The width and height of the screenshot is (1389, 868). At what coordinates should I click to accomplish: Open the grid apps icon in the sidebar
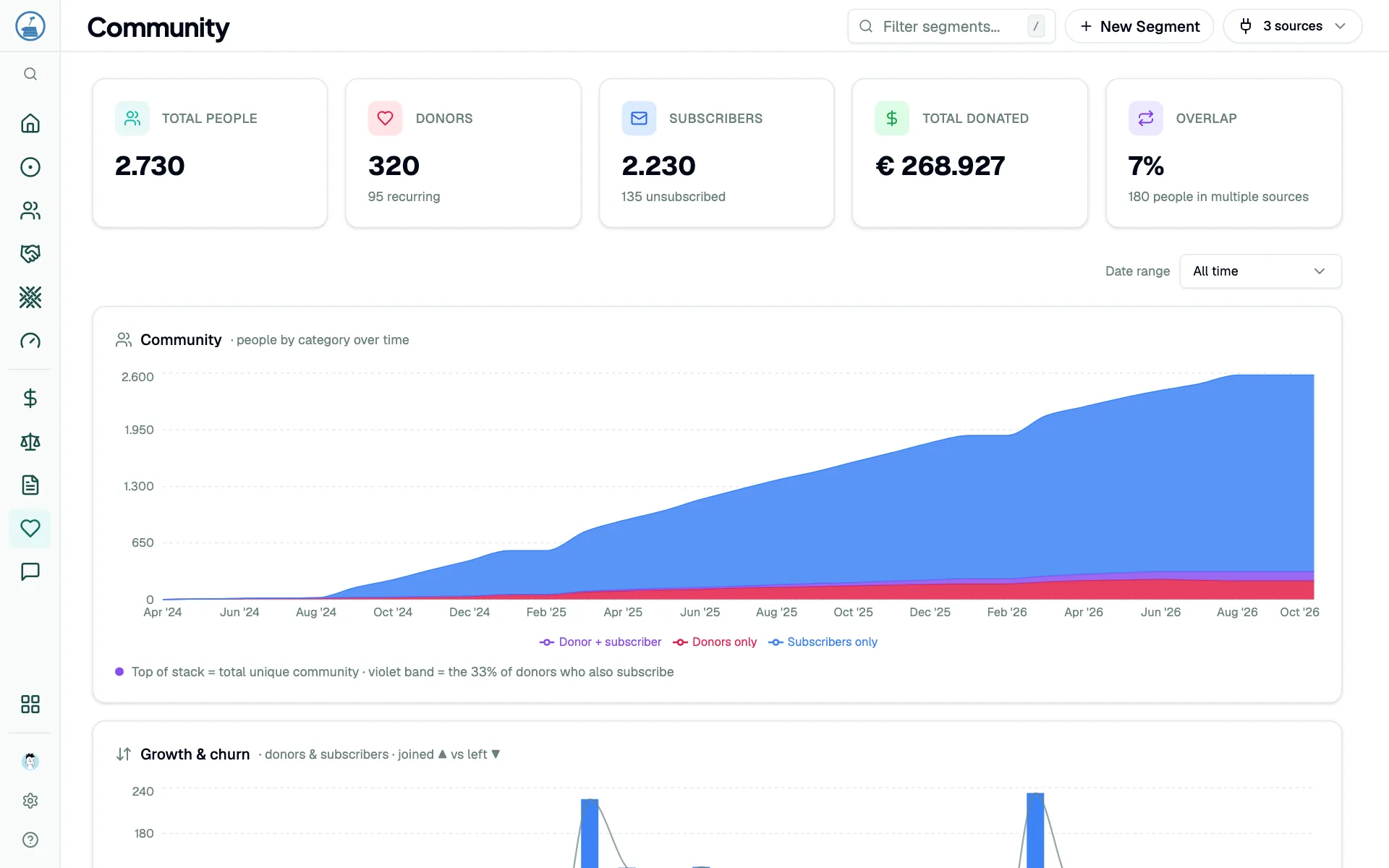click(x=30, y=705)
